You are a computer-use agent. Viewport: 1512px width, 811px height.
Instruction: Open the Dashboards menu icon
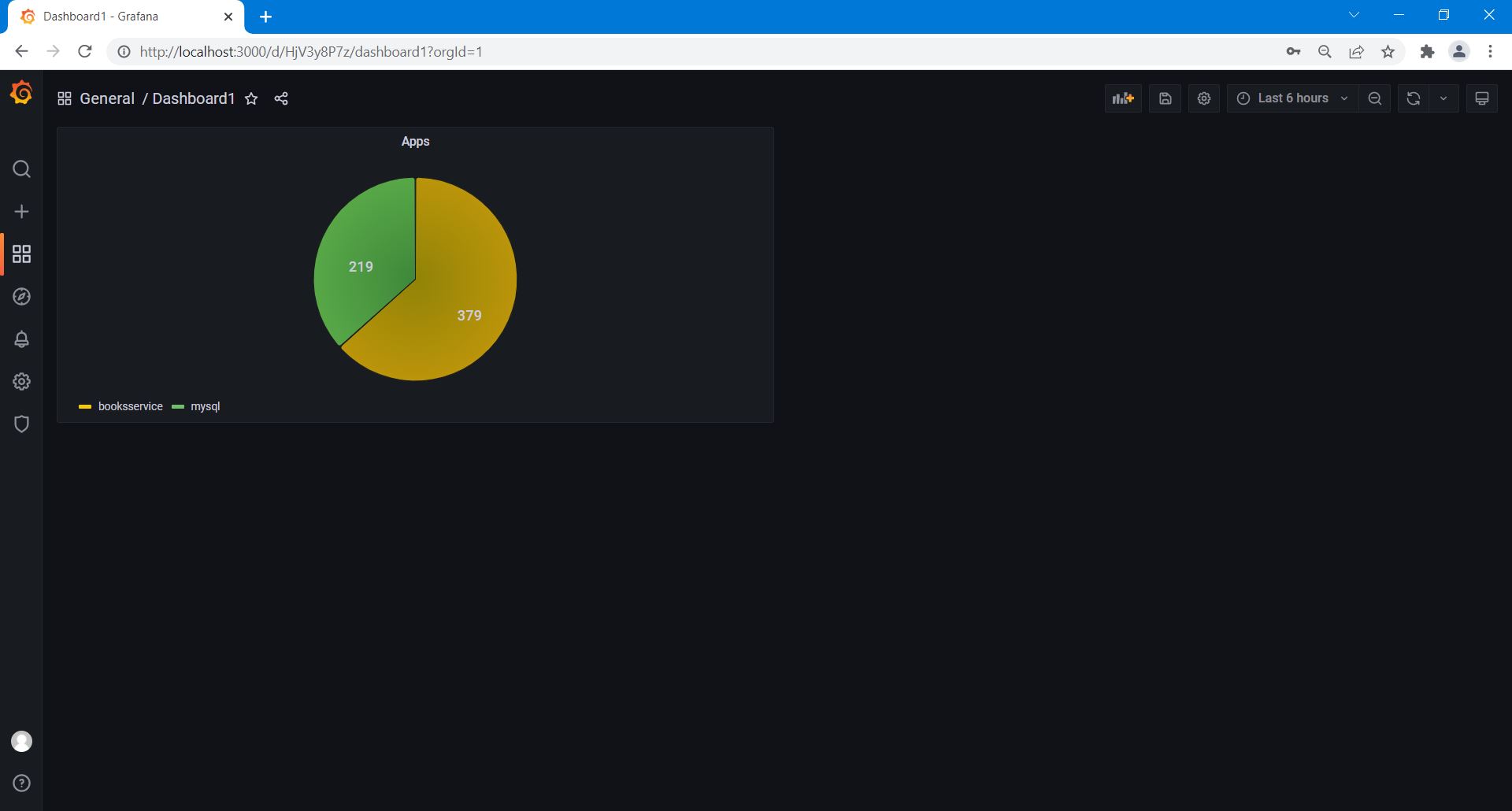[x=21, y=254]
